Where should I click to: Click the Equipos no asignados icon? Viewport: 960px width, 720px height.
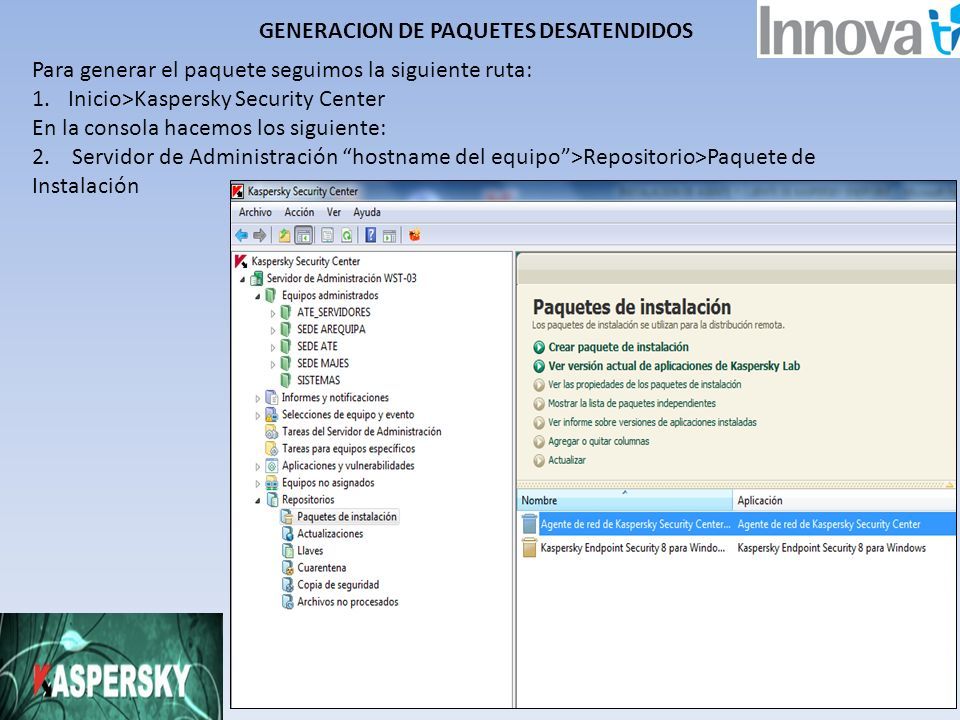click(271, 483)
